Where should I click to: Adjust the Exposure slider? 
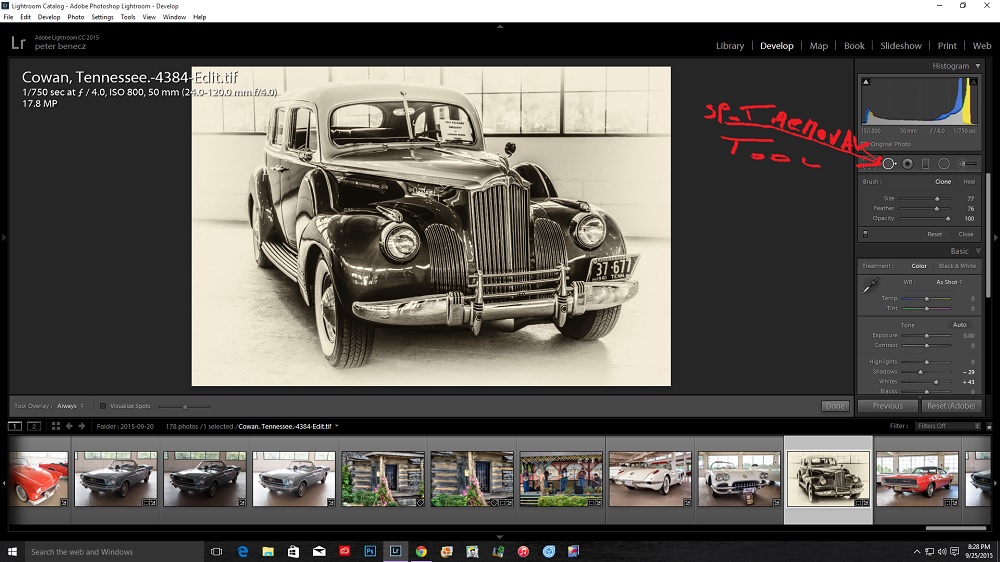click(927, 335)
